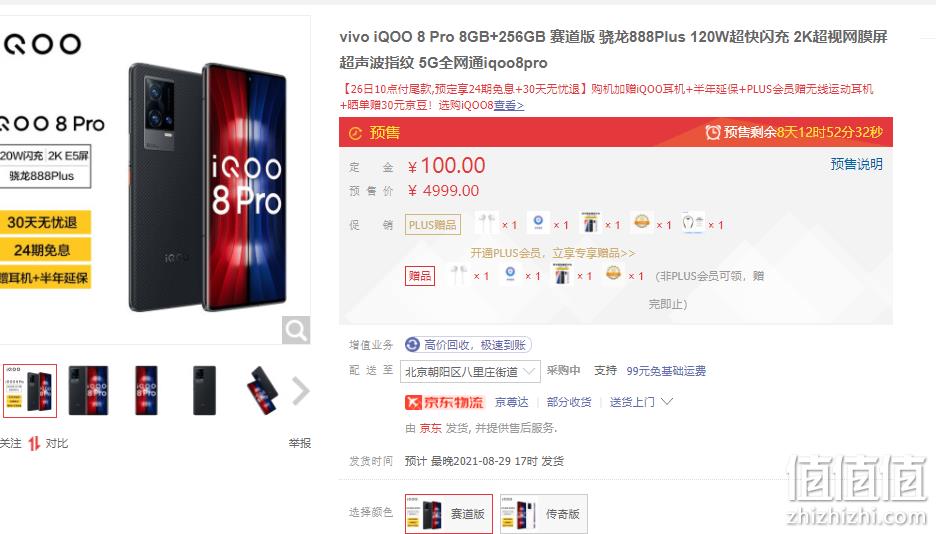The image size is (936, 534).
Task: Select the second product thumbnail
Action: click(x=88, y=391)
